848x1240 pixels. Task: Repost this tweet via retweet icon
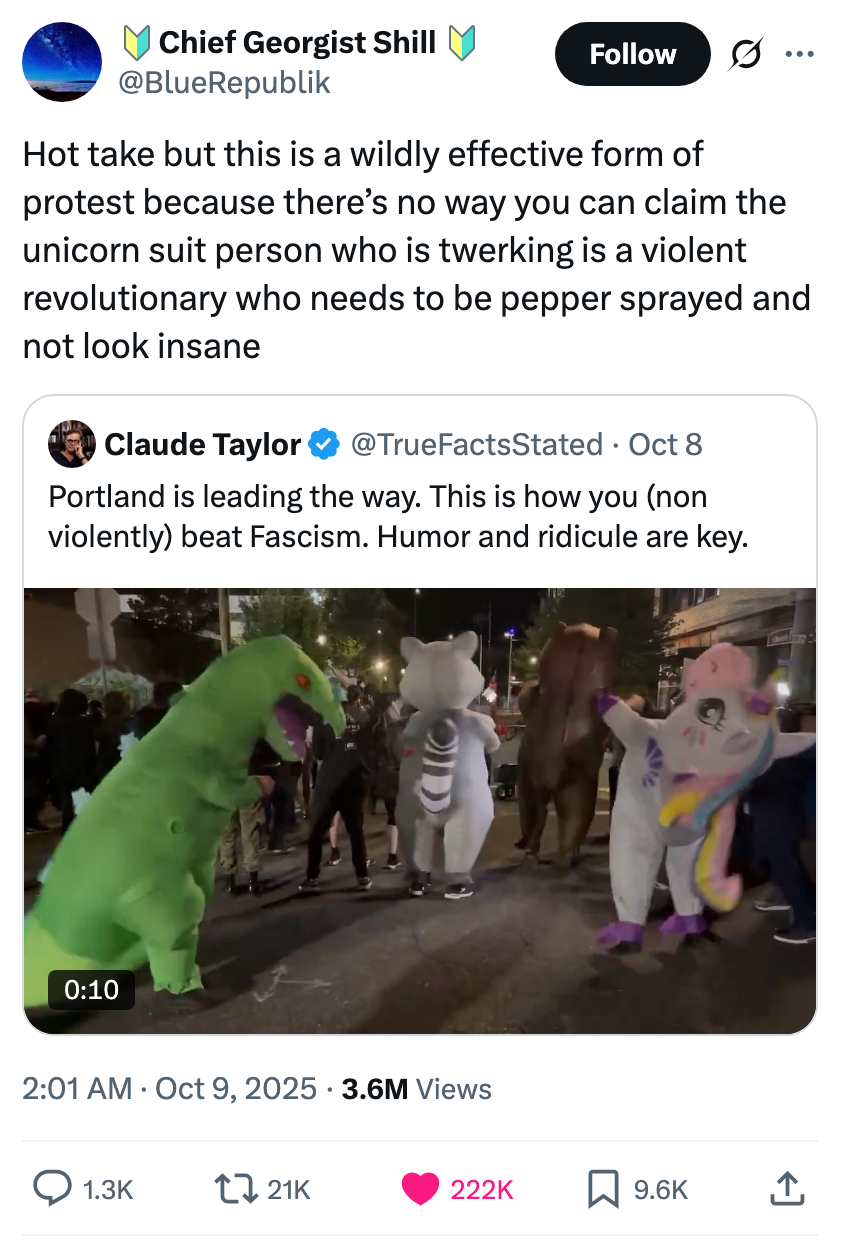(231, 1188)
